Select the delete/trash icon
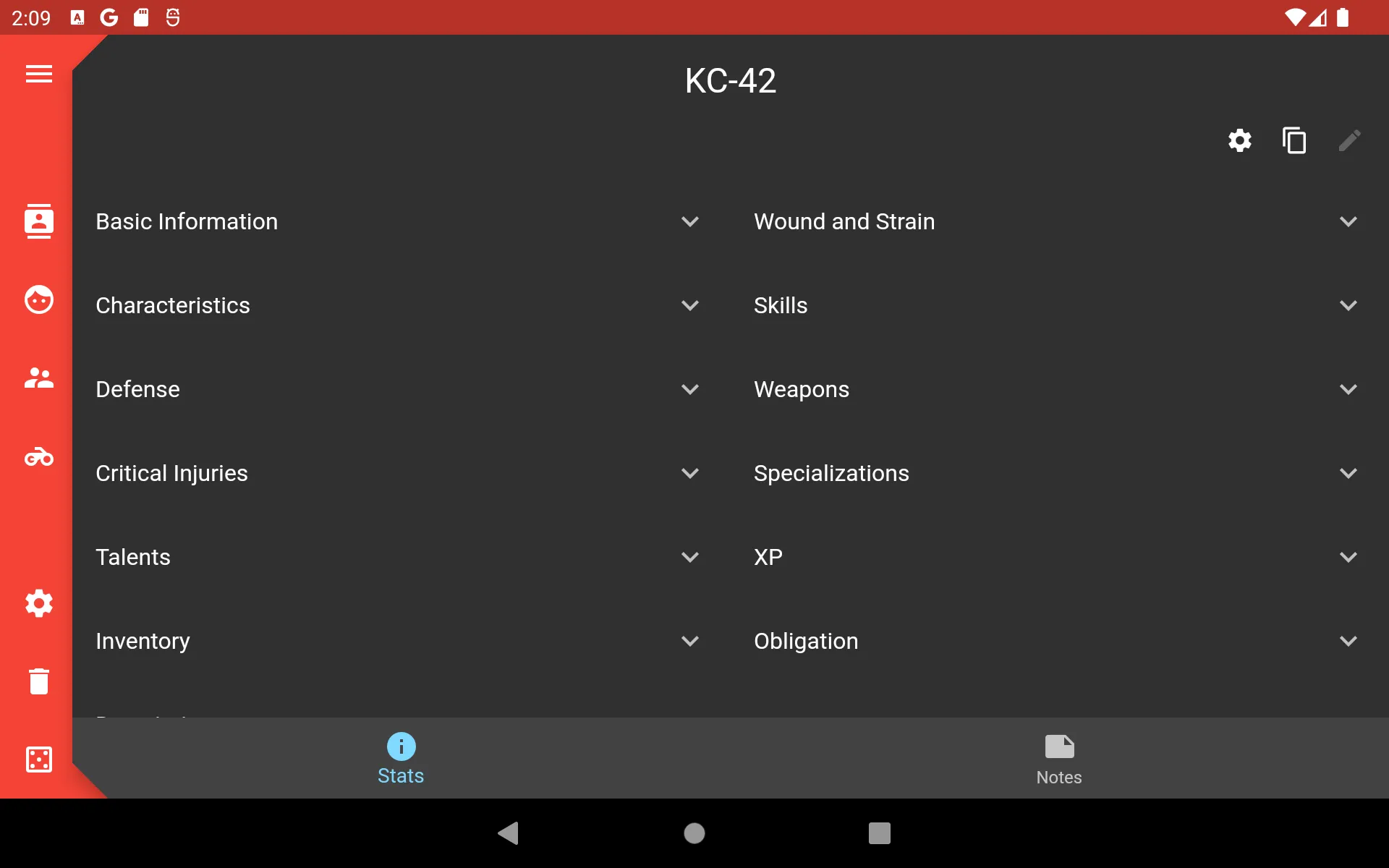 [38, 681]
